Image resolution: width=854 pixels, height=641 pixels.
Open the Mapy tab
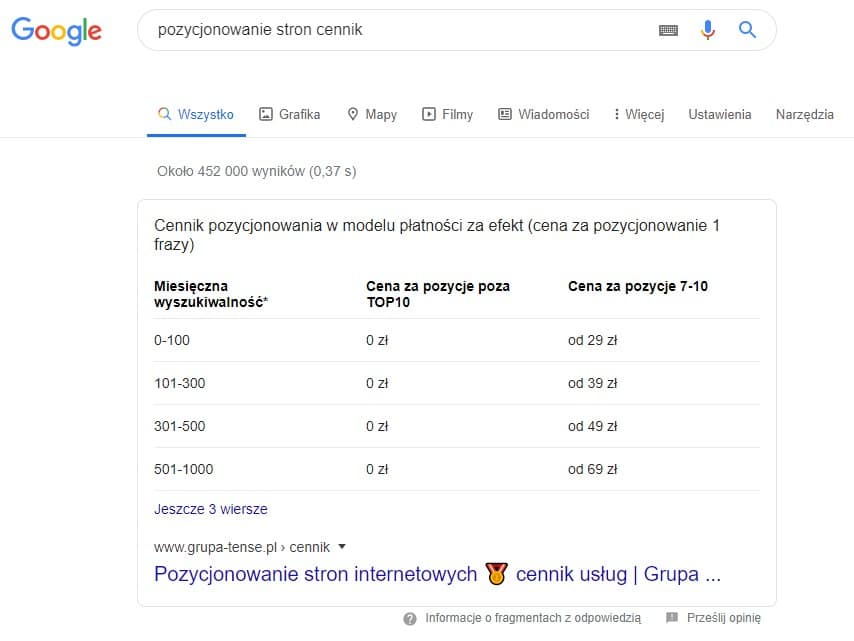pyautogui.click(x=371, y=114)
